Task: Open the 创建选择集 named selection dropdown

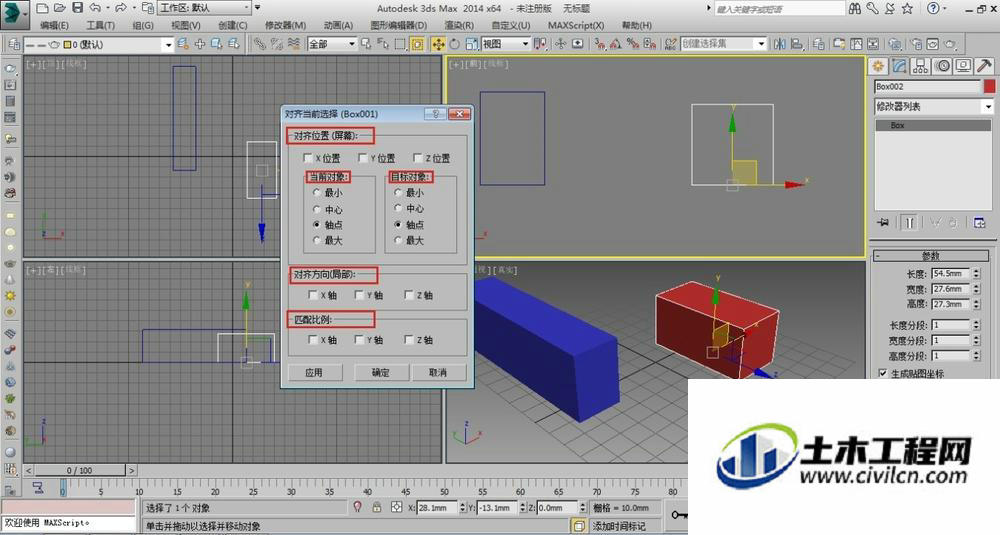Action: [723, 43]
